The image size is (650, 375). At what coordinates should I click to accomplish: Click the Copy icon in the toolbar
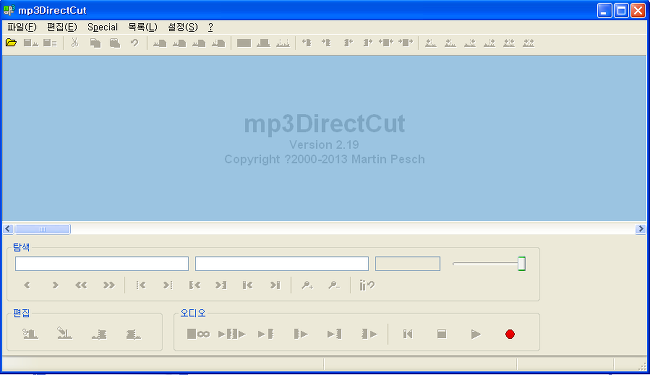click(95, 43)
